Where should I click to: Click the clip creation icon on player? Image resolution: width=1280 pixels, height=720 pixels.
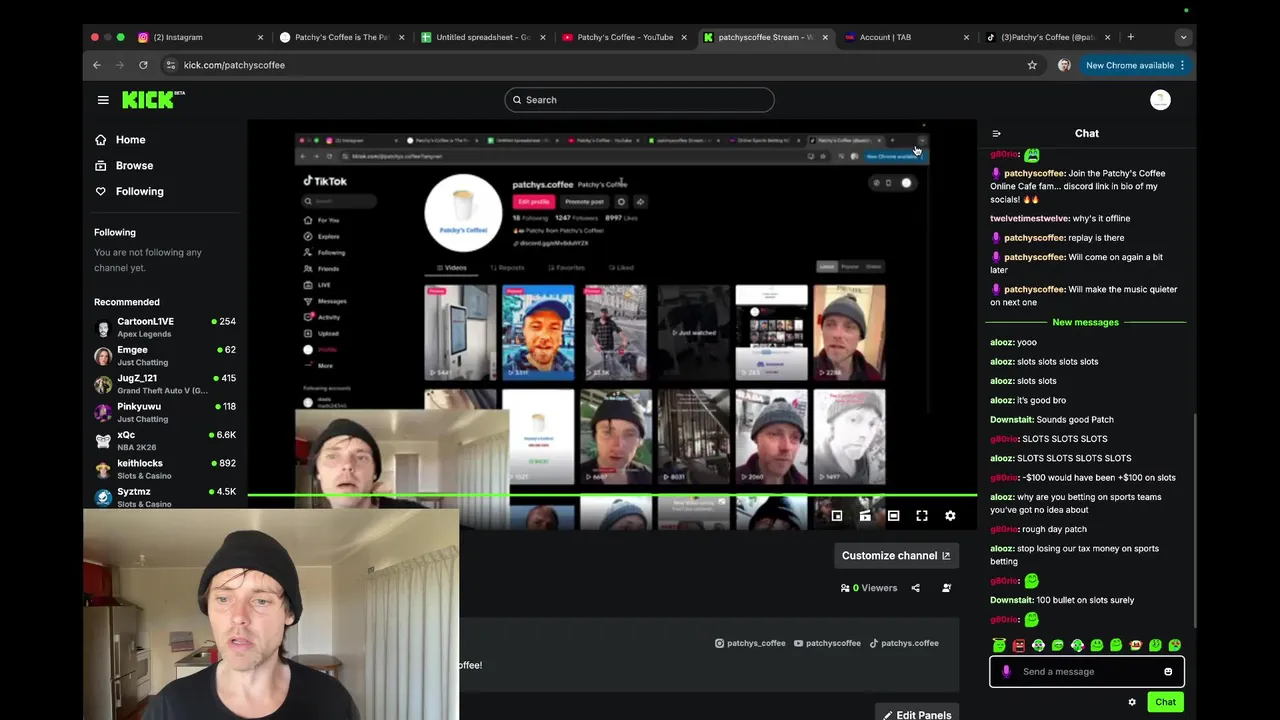click(865, 516)
